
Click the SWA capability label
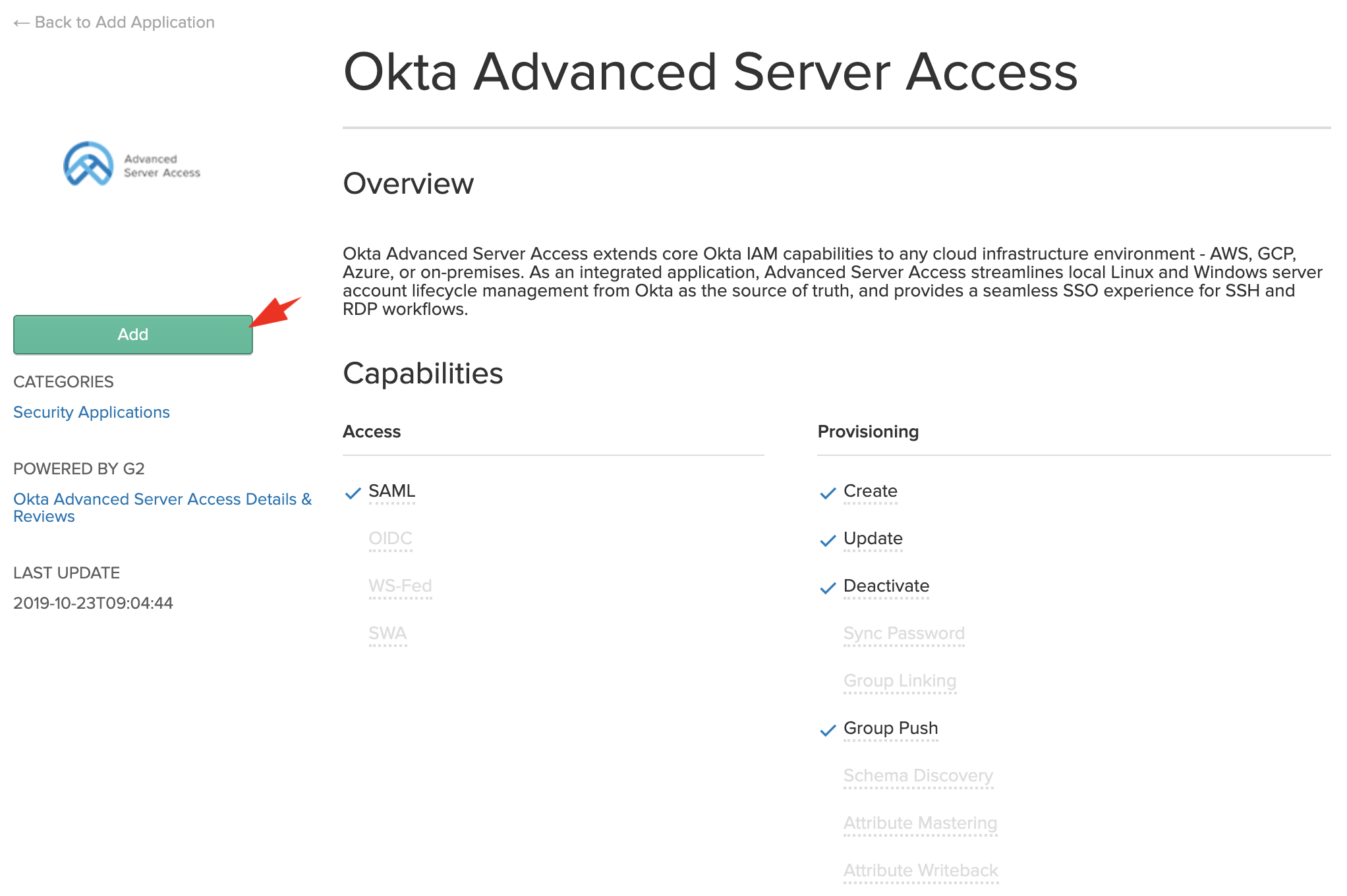pos(387,634)
